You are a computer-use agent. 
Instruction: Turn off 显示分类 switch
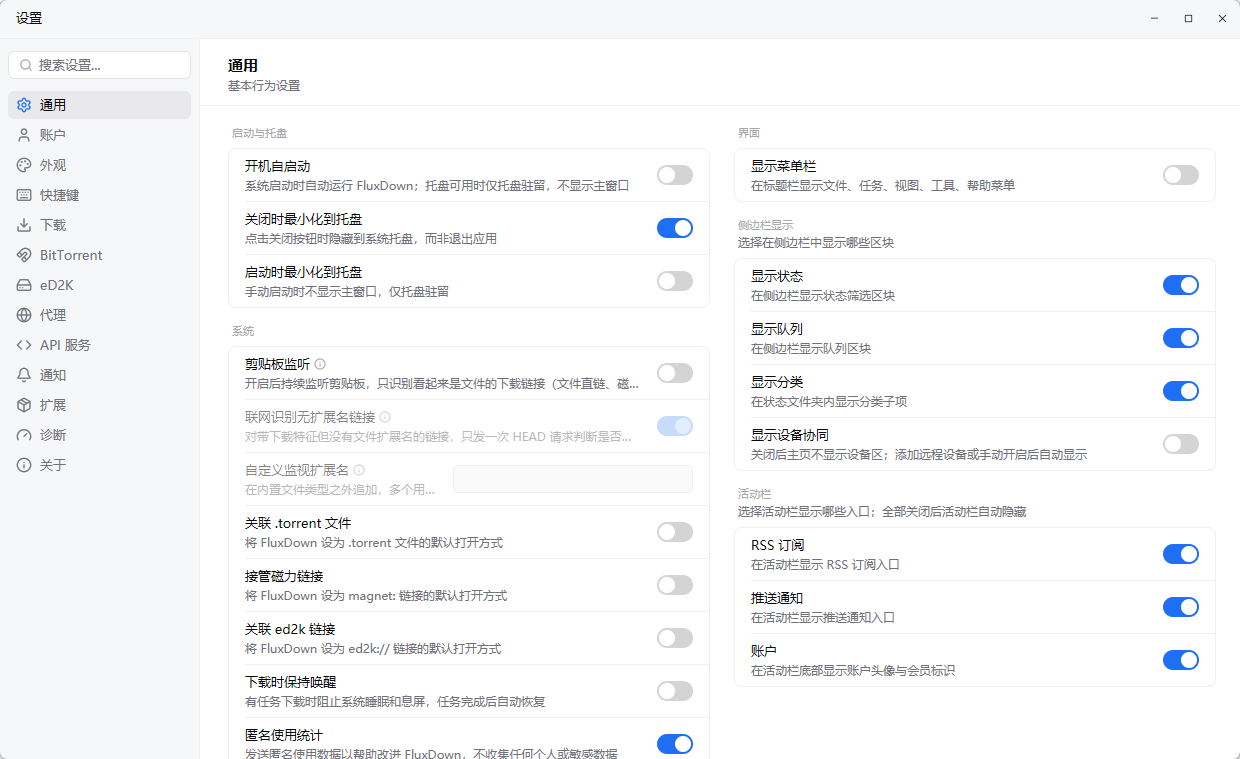(x=1181, y=391)
